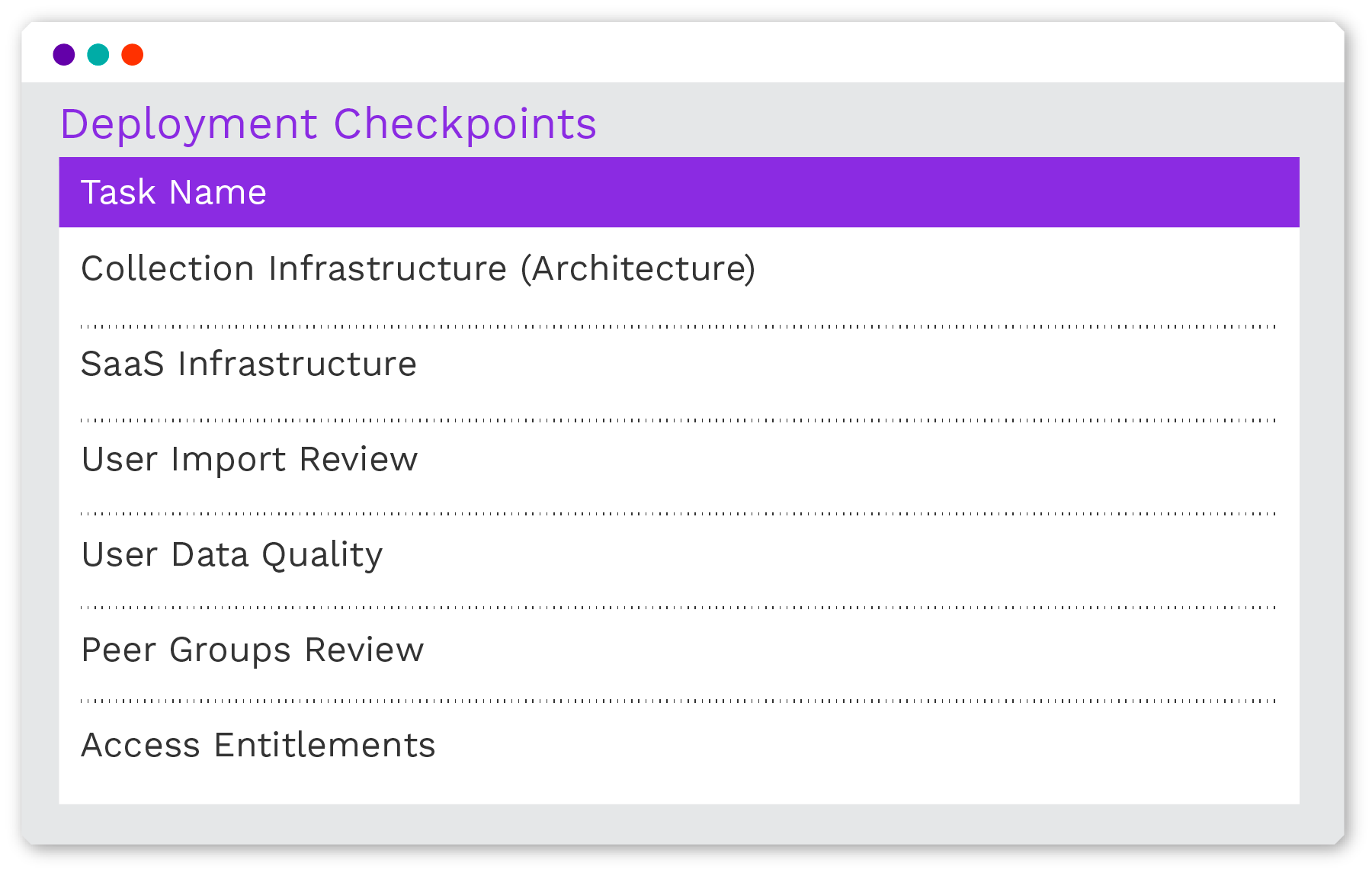1372x873 pixels.
Task: Open the Peer Groups Review task
Action: tap(252, 650)
